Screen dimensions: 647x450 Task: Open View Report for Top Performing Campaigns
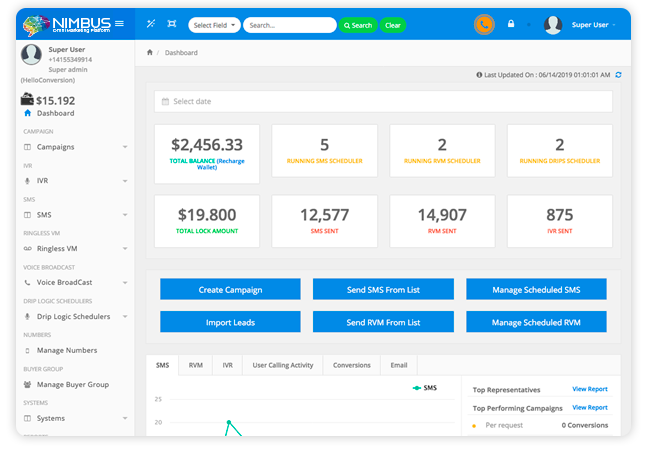[590, 408]
